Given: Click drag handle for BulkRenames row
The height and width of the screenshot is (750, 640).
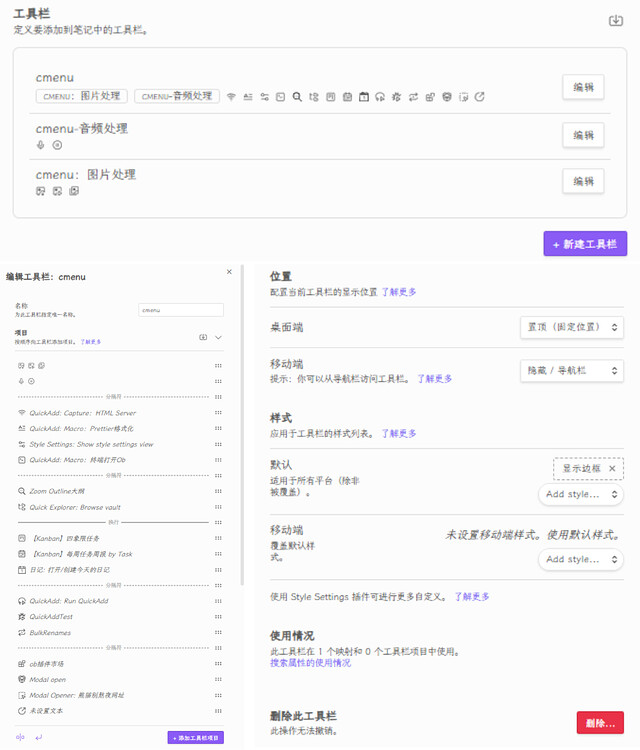Looking at the screenshot, I should point(218,632).
